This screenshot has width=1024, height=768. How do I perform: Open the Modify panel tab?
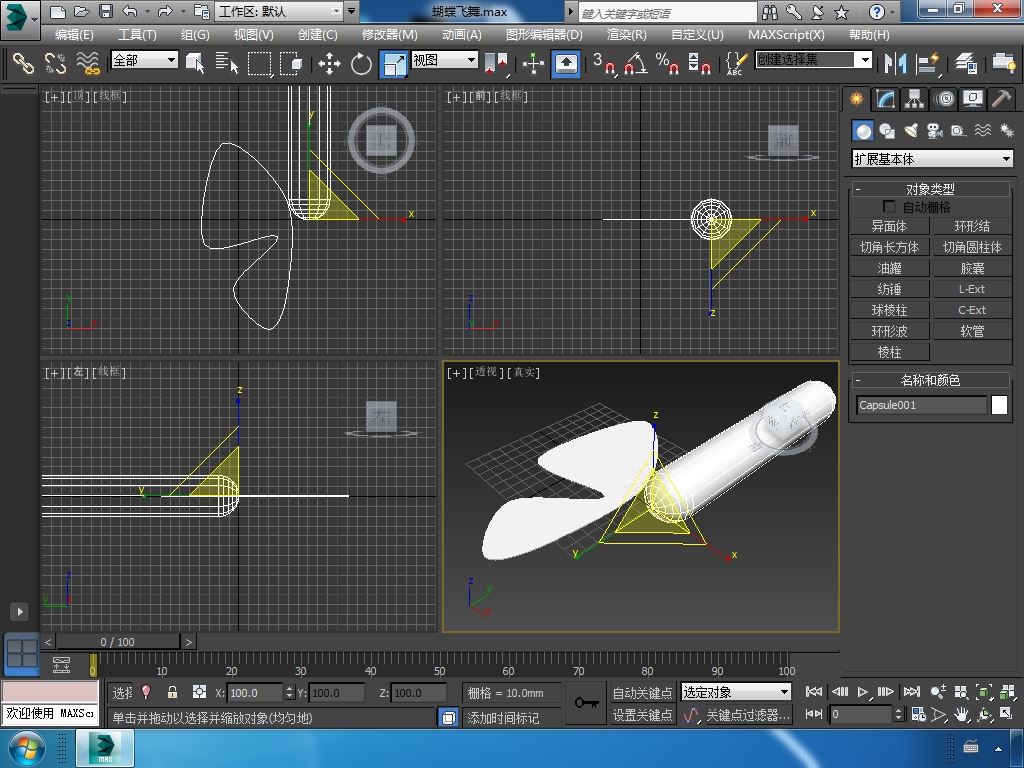tap(885, 99)
